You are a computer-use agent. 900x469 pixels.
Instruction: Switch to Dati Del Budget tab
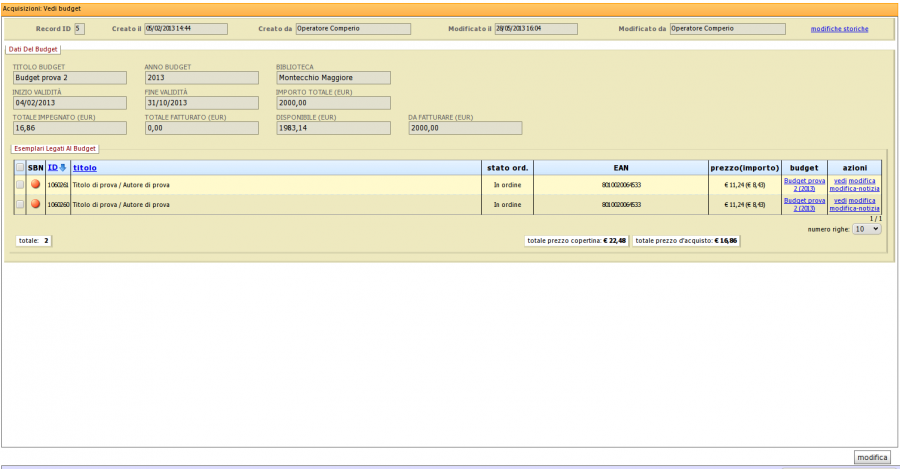pos(34,48)
